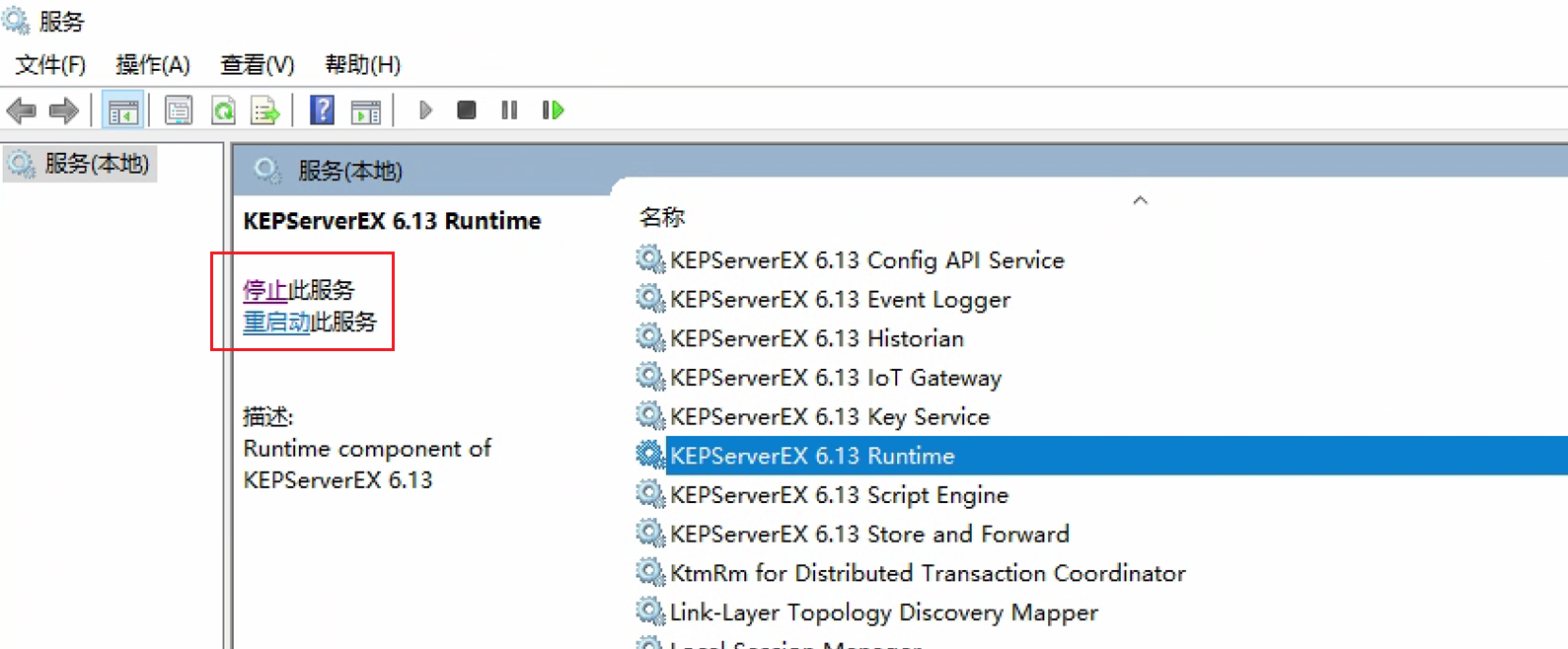Click gear icon beside Historian
Viewport: 1568px width, 649px height.
650,337
